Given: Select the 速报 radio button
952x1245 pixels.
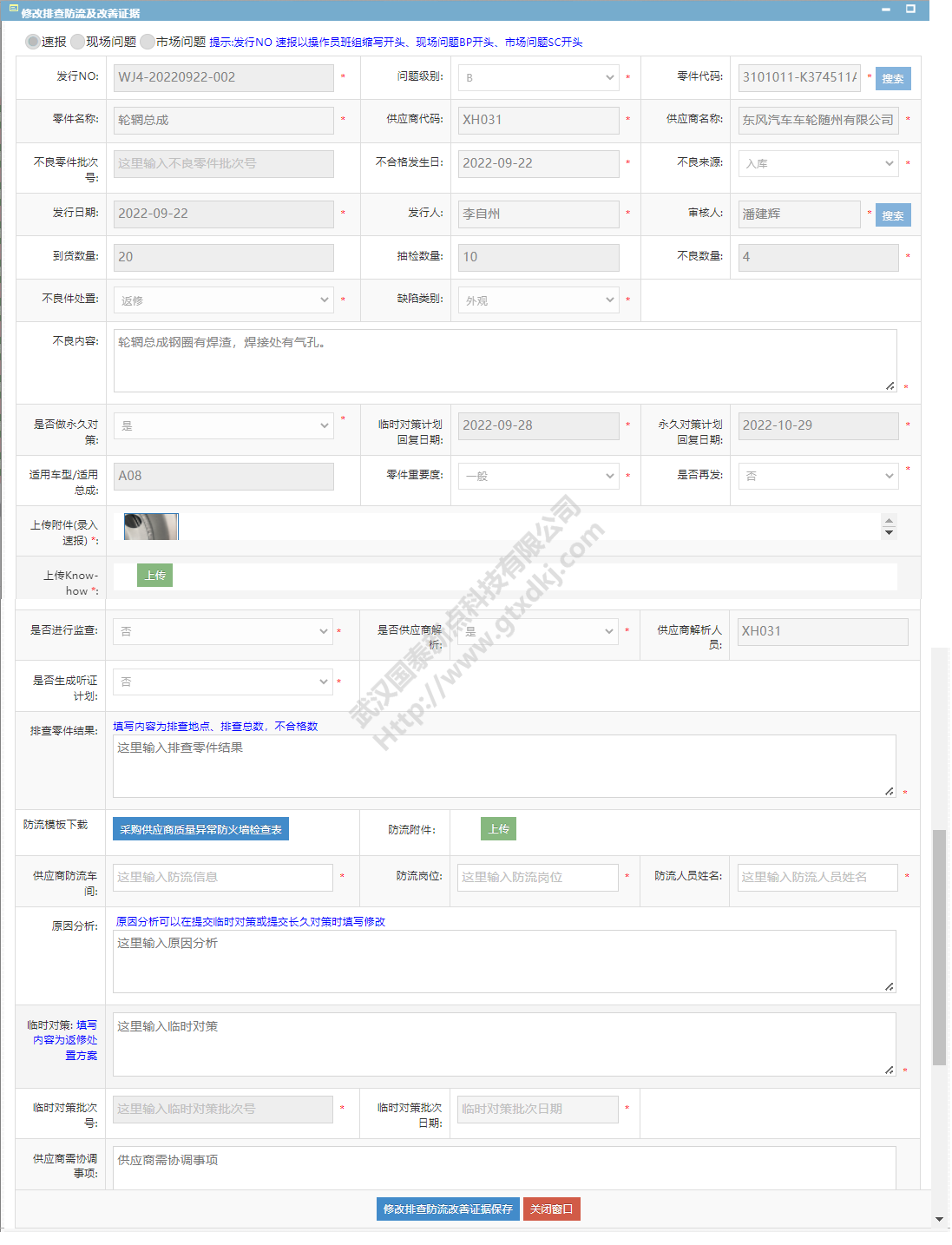Looking at the screenshot, I should click(33, 42).
